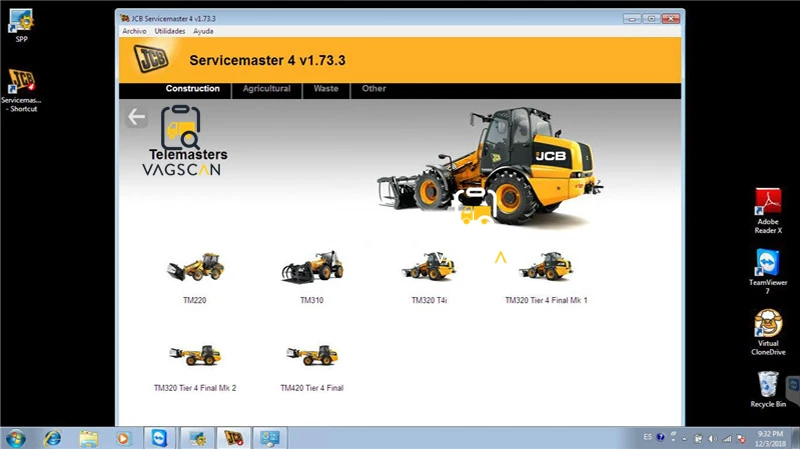
Task: Open the Ayuda menu
Action: tap(203, 31)
